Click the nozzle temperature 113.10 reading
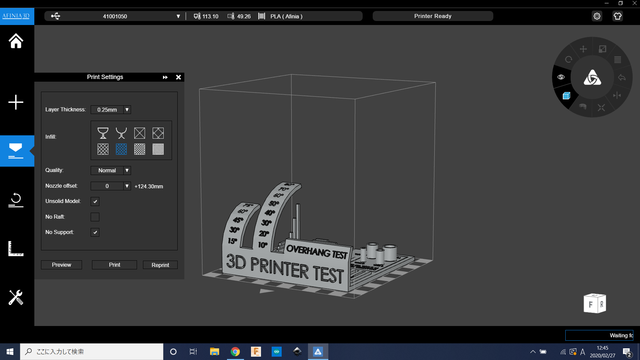640x360 pixels. (x=210, y=16)
